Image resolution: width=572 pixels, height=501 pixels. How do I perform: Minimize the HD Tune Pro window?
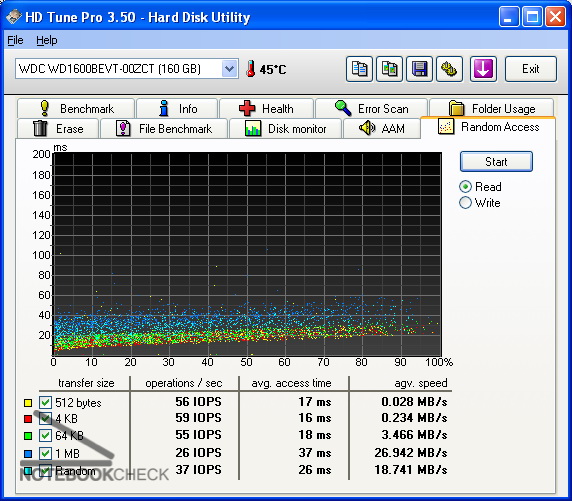(x=509, y=17)
